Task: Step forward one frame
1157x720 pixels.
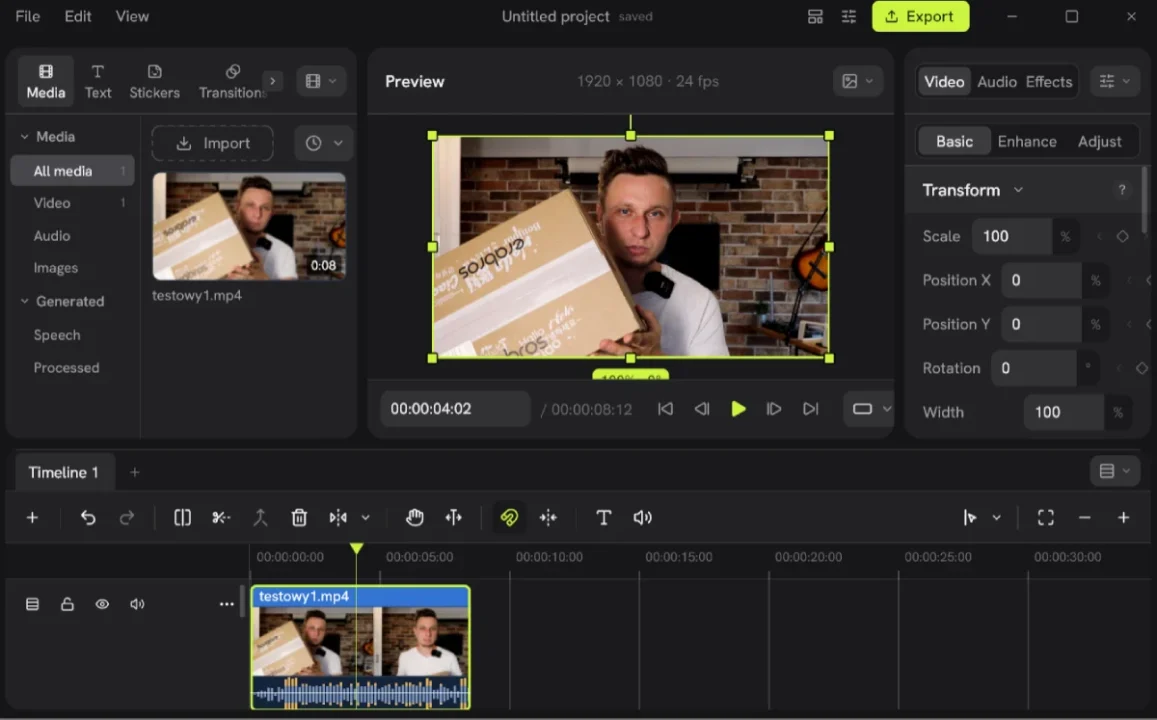Action: (773, 409)
